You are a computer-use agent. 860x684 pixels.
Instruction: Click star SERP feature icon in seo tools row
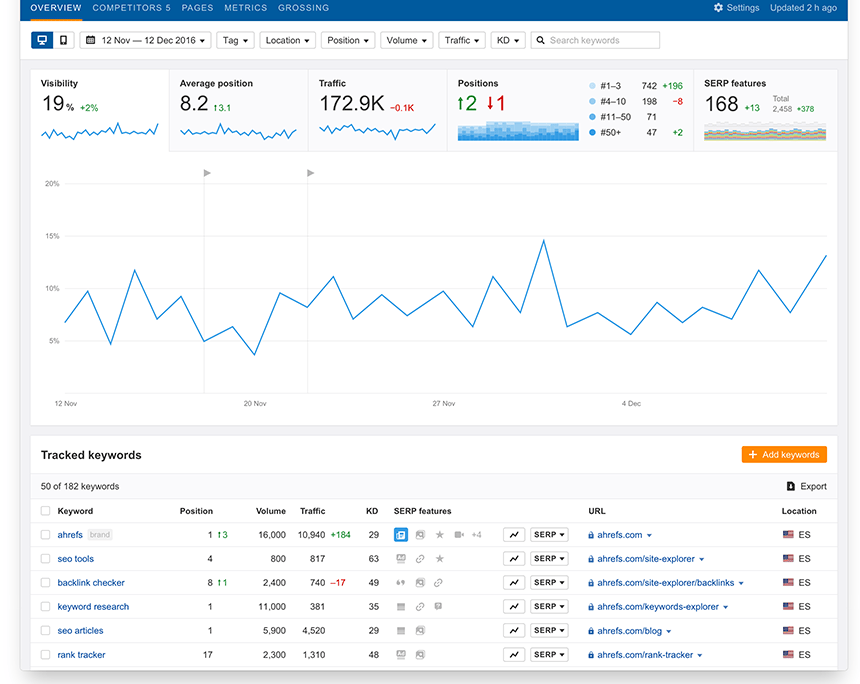[439, 558]
